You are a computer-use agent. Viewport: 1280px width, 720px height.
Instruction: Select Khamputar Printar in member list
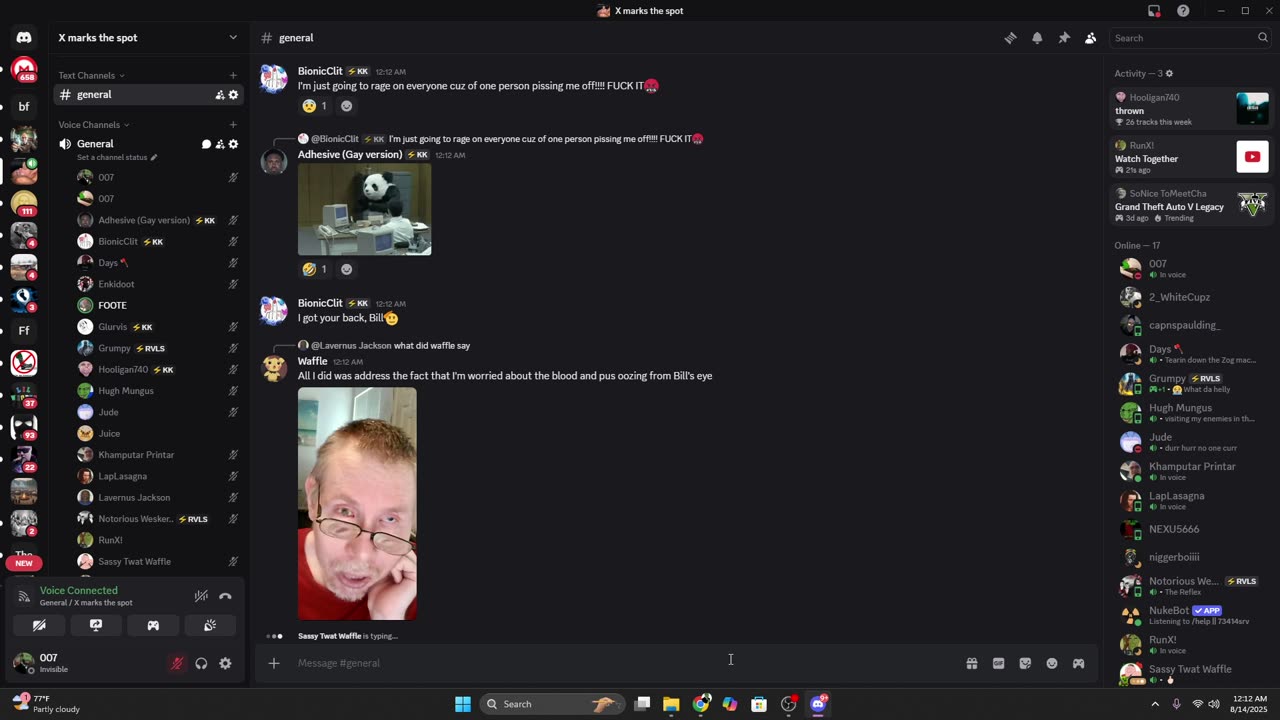point(1193,471)
